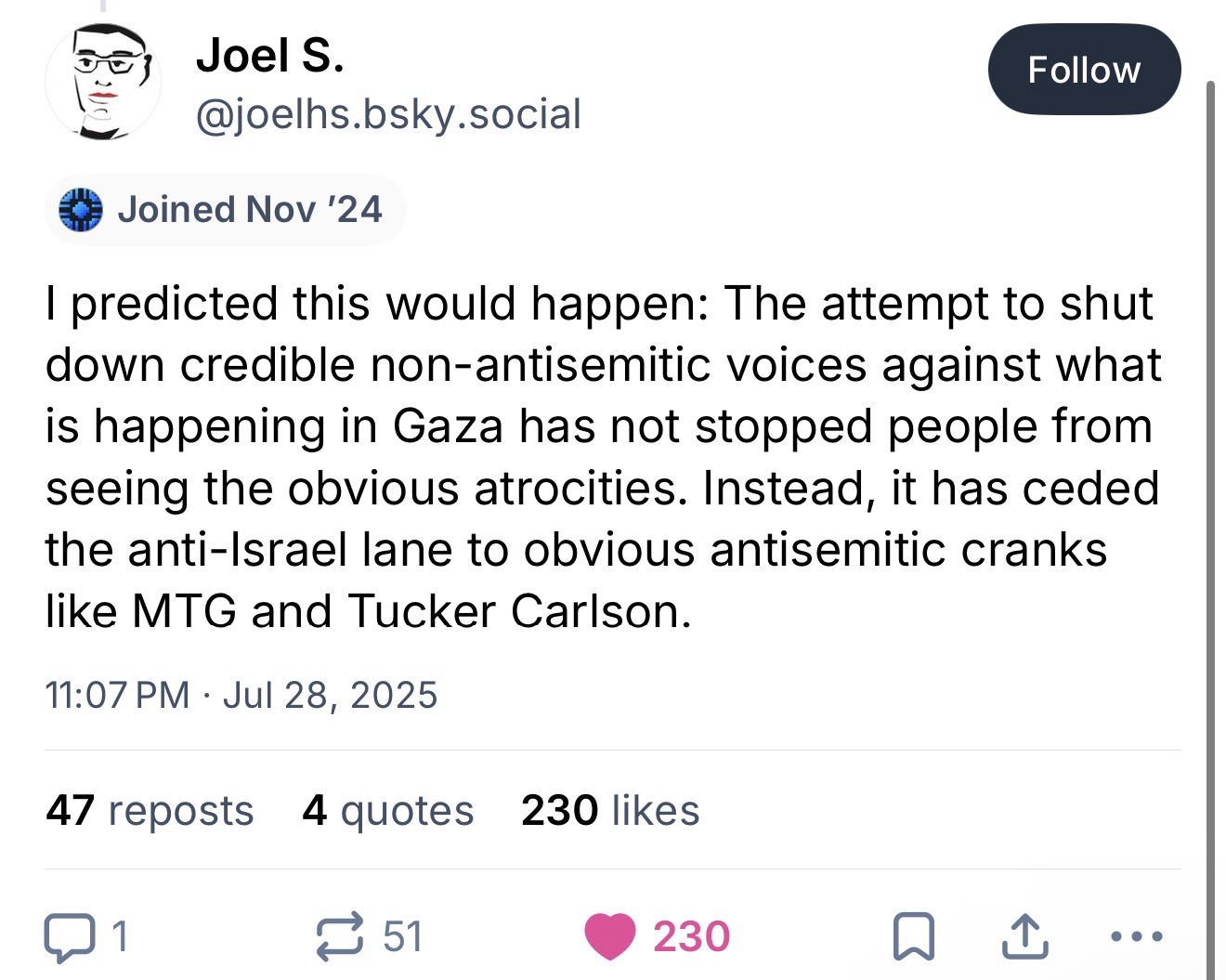Screen dimensions: 1226x980
Task: Unlike the post via pink heart icon
Action: pos(610,936)
